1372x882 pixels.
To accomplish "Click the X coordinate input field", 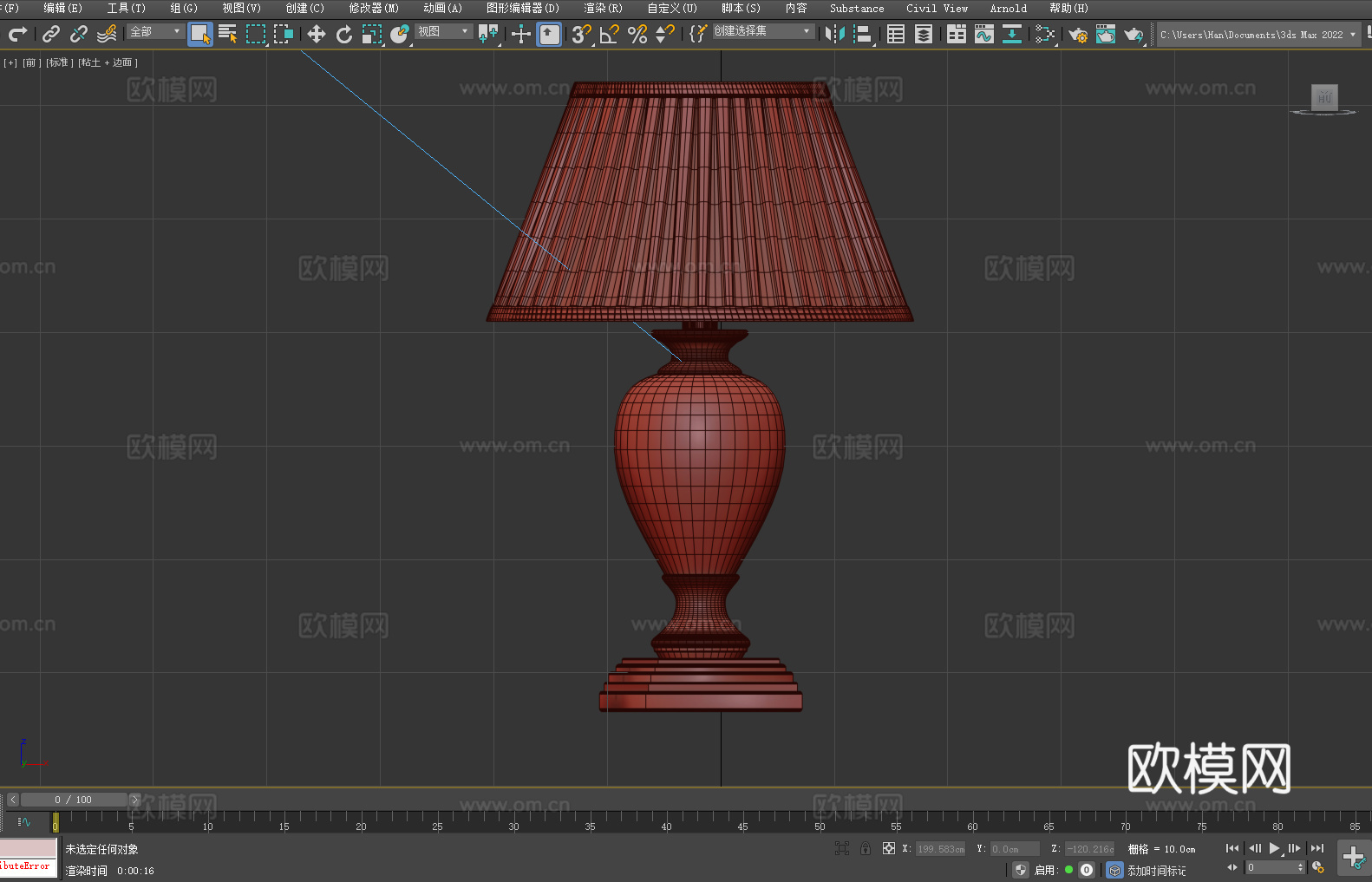I will pyautogui.click(x=940, y=849).
